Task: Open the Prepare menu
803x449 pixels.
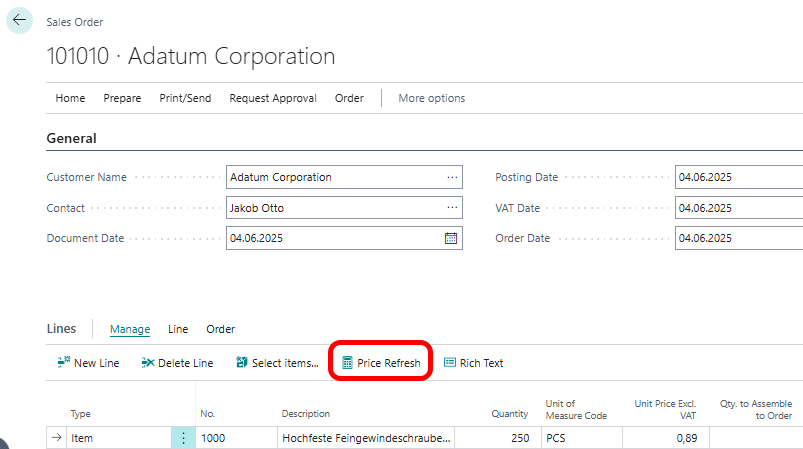Action: (122, 98)
